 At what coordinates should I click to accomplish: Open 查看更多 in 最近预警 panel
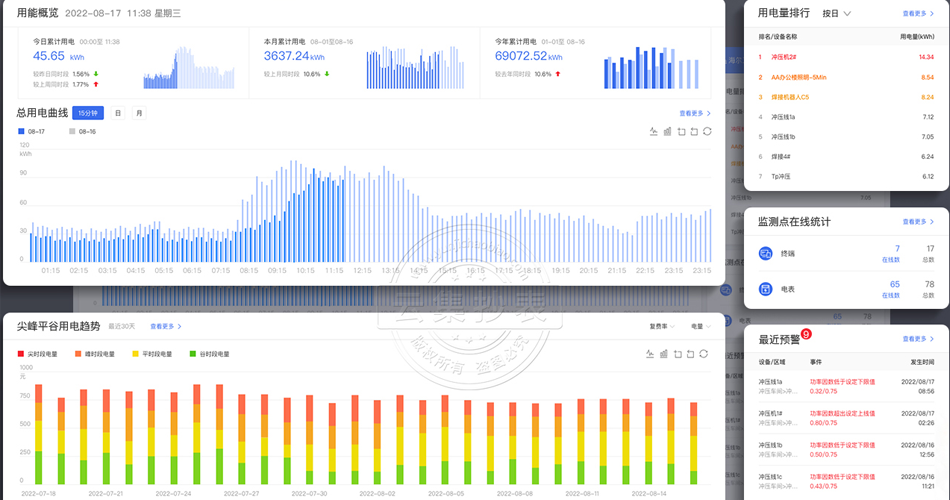(918, 339)
